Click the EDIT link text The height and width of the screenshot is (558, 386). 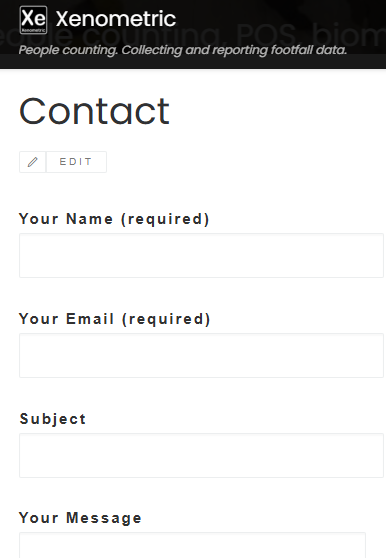click(x=76, y=162)
